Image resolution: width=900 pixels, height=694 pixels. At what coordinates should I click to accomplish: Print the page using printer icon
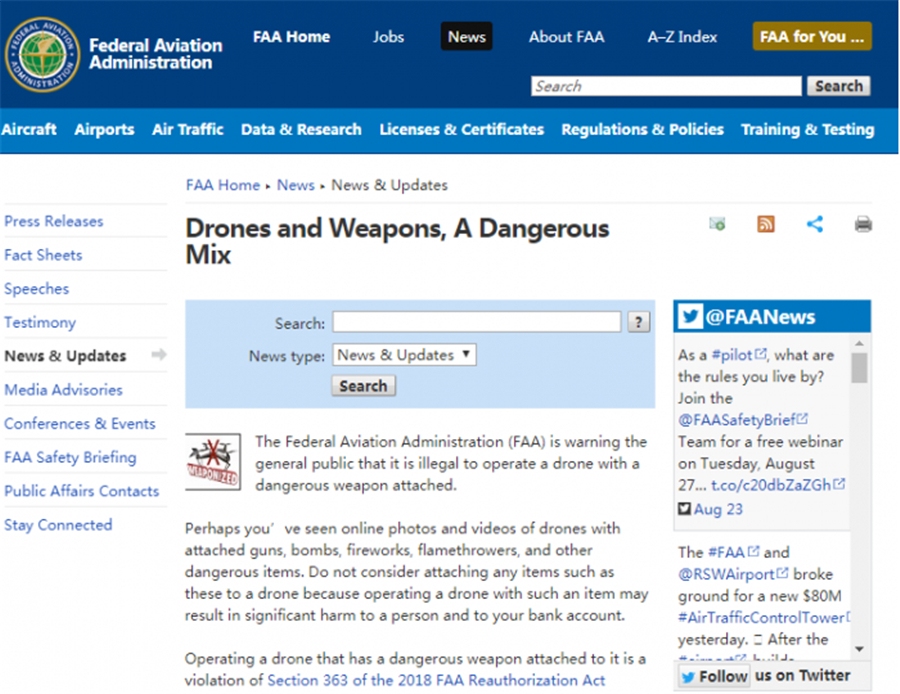point(863,224)
